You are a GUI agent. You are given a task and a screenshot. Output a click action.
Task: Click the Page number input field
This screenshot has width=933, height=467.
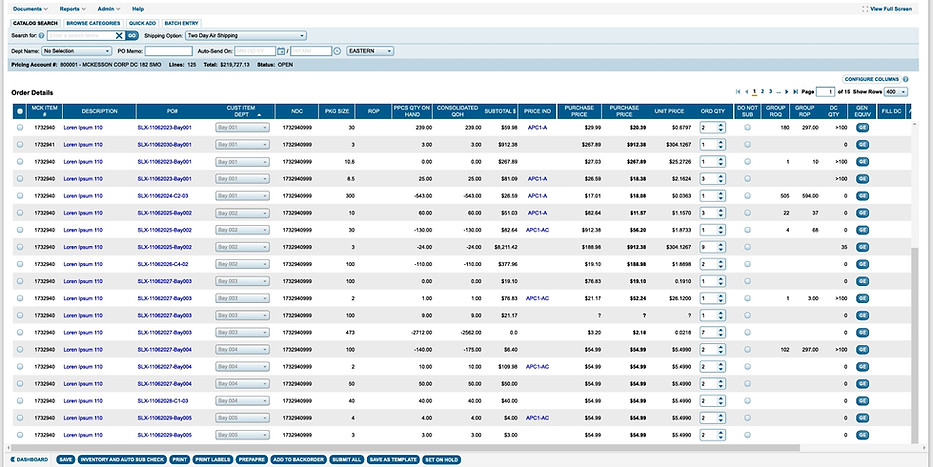(x=825, y=92)
